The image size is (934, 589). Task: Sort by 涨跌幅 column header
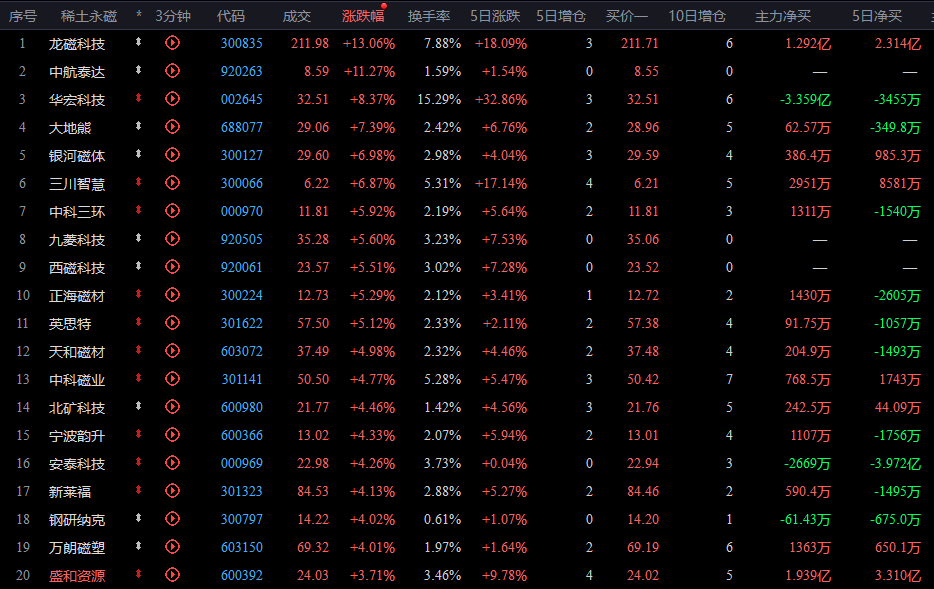point(363,16)
